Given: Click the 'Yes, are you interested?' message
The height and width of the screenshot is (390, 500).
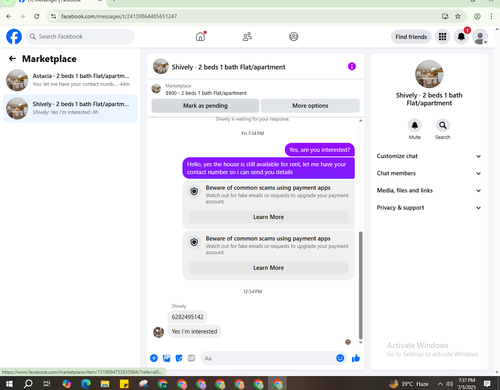Looking at the screenshot, I should coord(320,150).
